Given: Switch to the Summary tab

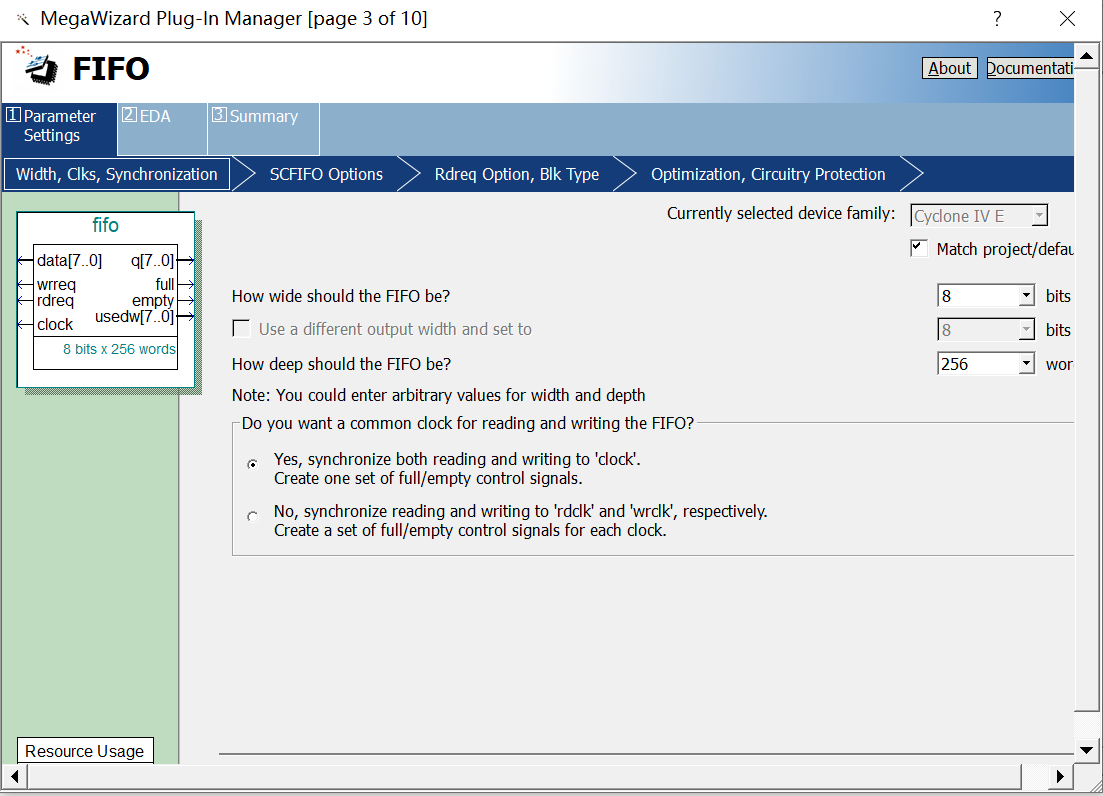Looking at the screenshot, I should tap(263, 129).
